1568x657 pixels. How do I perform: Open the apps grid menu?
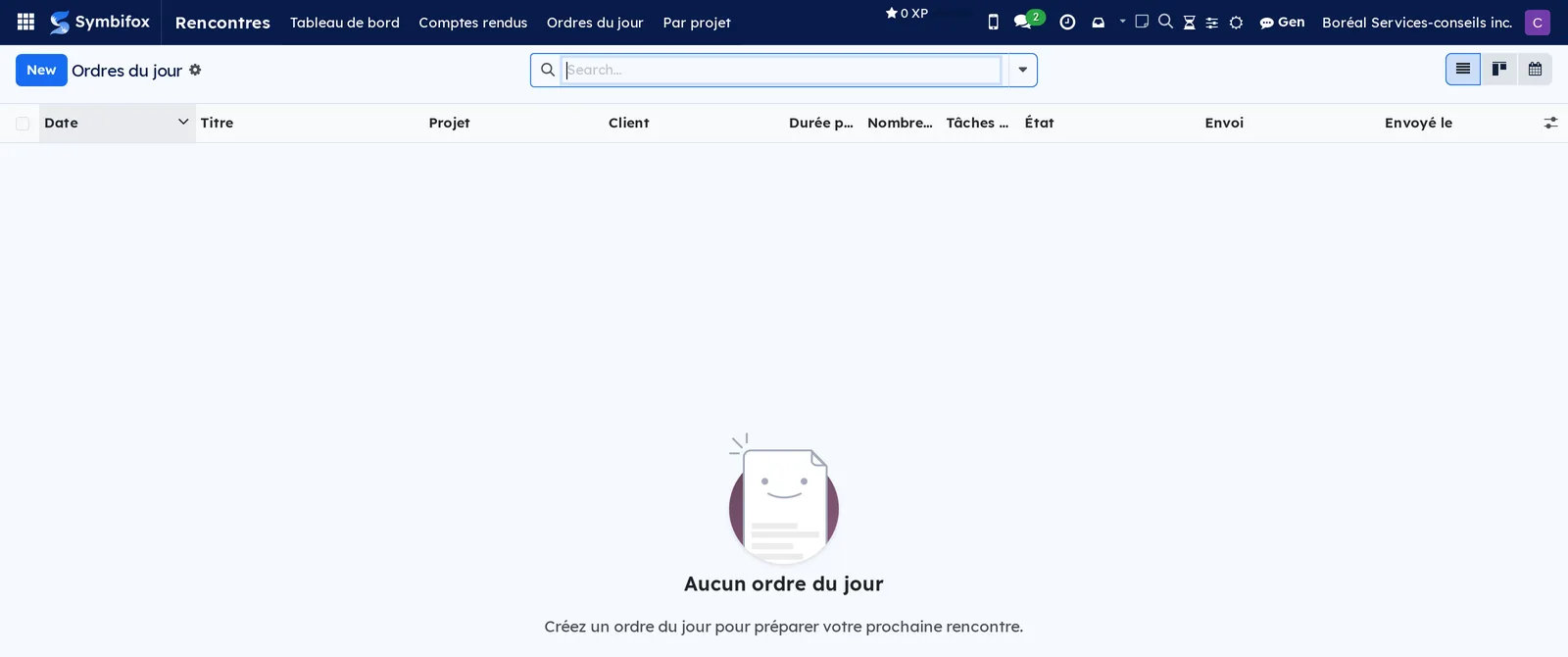coord(26,22)
